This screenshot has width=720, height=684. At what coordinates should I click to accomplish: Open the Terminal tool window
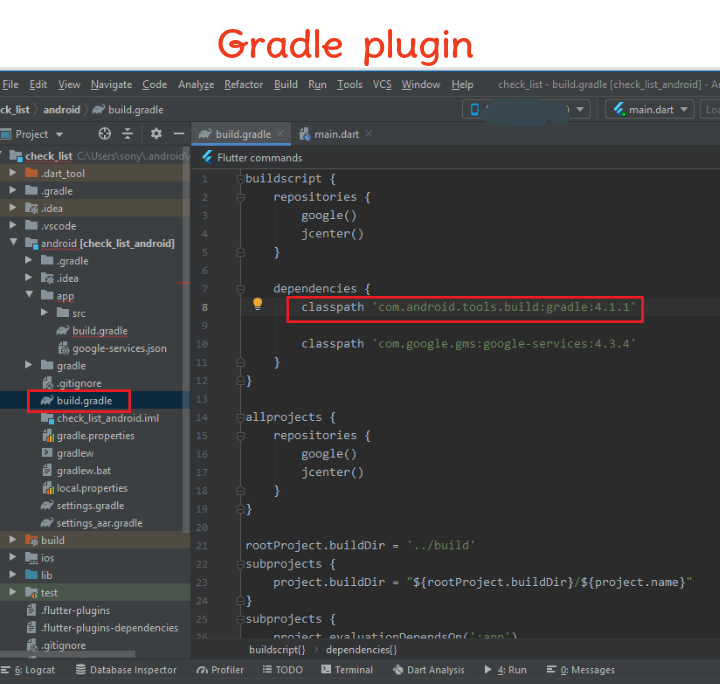(x=347, y=670)
